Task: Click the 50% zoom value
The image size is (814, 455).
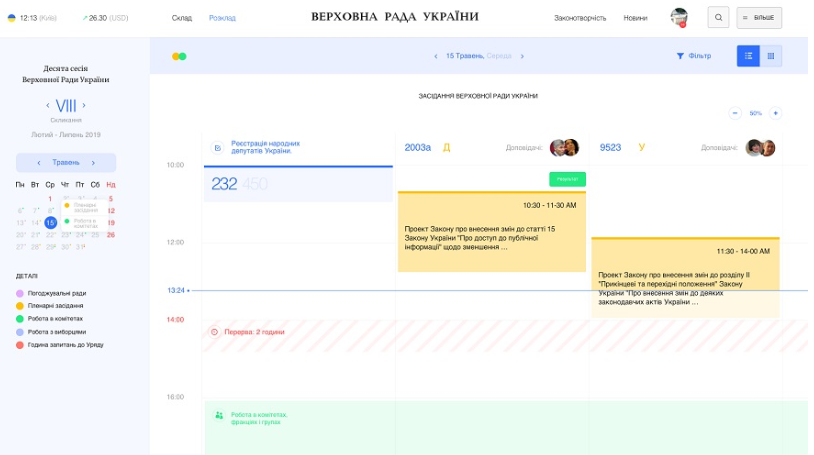Action: click(x=755, y=113)
